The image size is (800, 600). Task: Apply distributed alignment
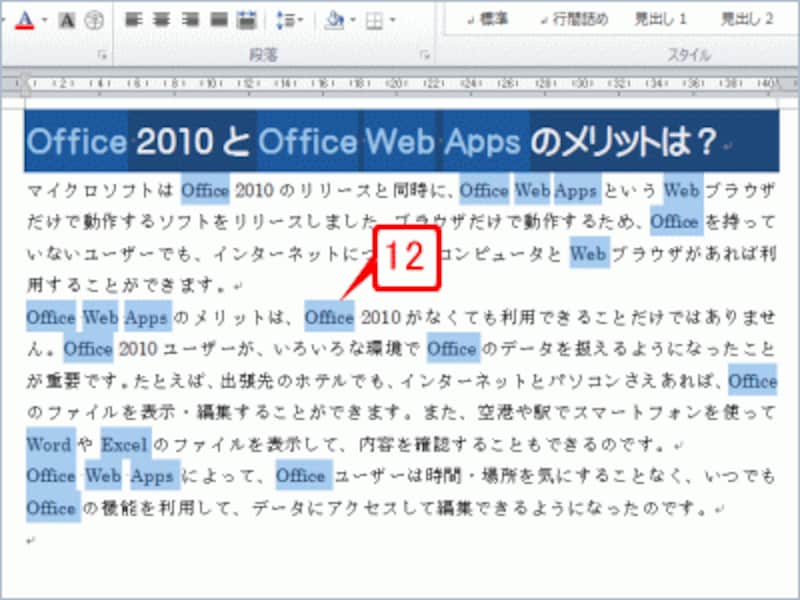pos(247,20)
